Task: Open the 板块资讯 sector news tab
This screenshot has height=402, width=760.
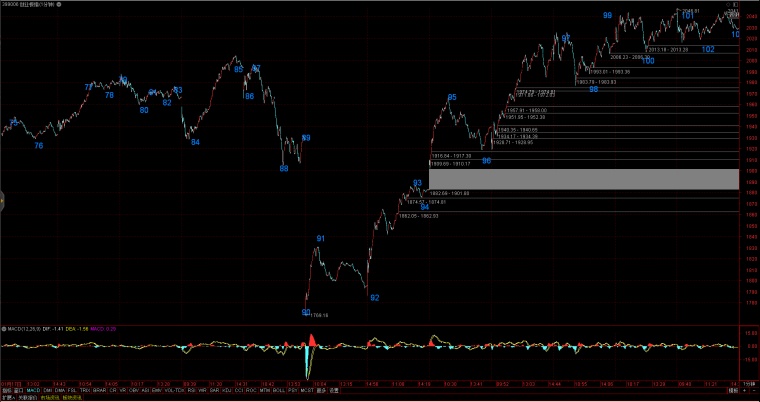Action: [x=71, y=397]
